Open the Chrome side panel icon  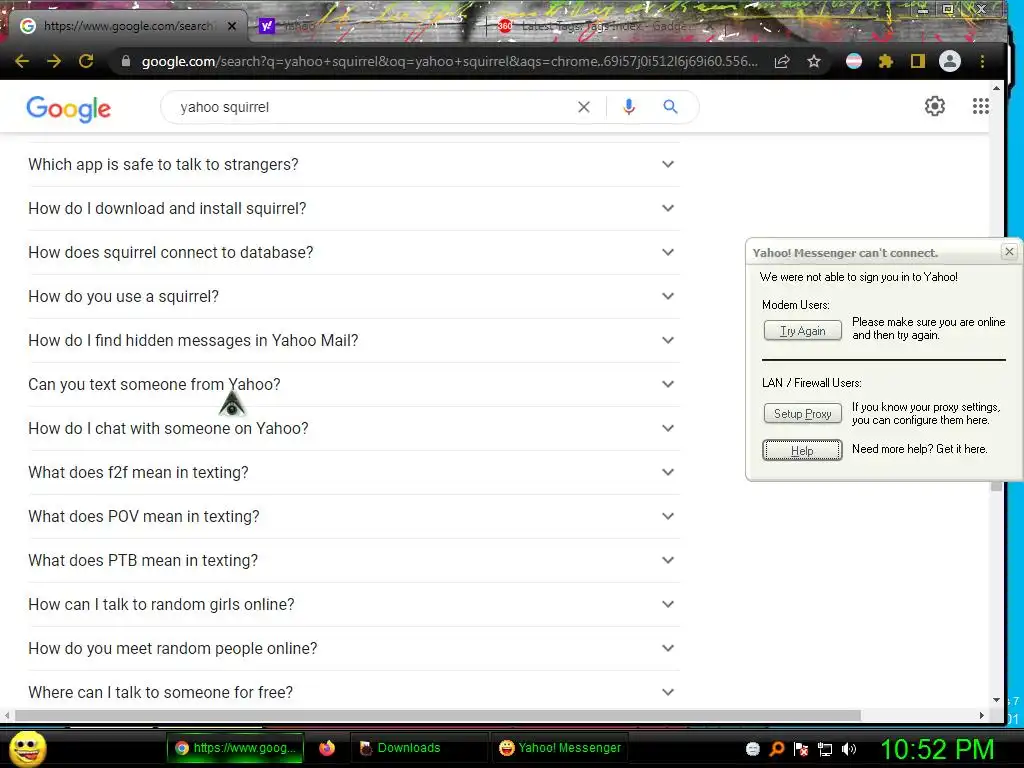coord(918,61)
